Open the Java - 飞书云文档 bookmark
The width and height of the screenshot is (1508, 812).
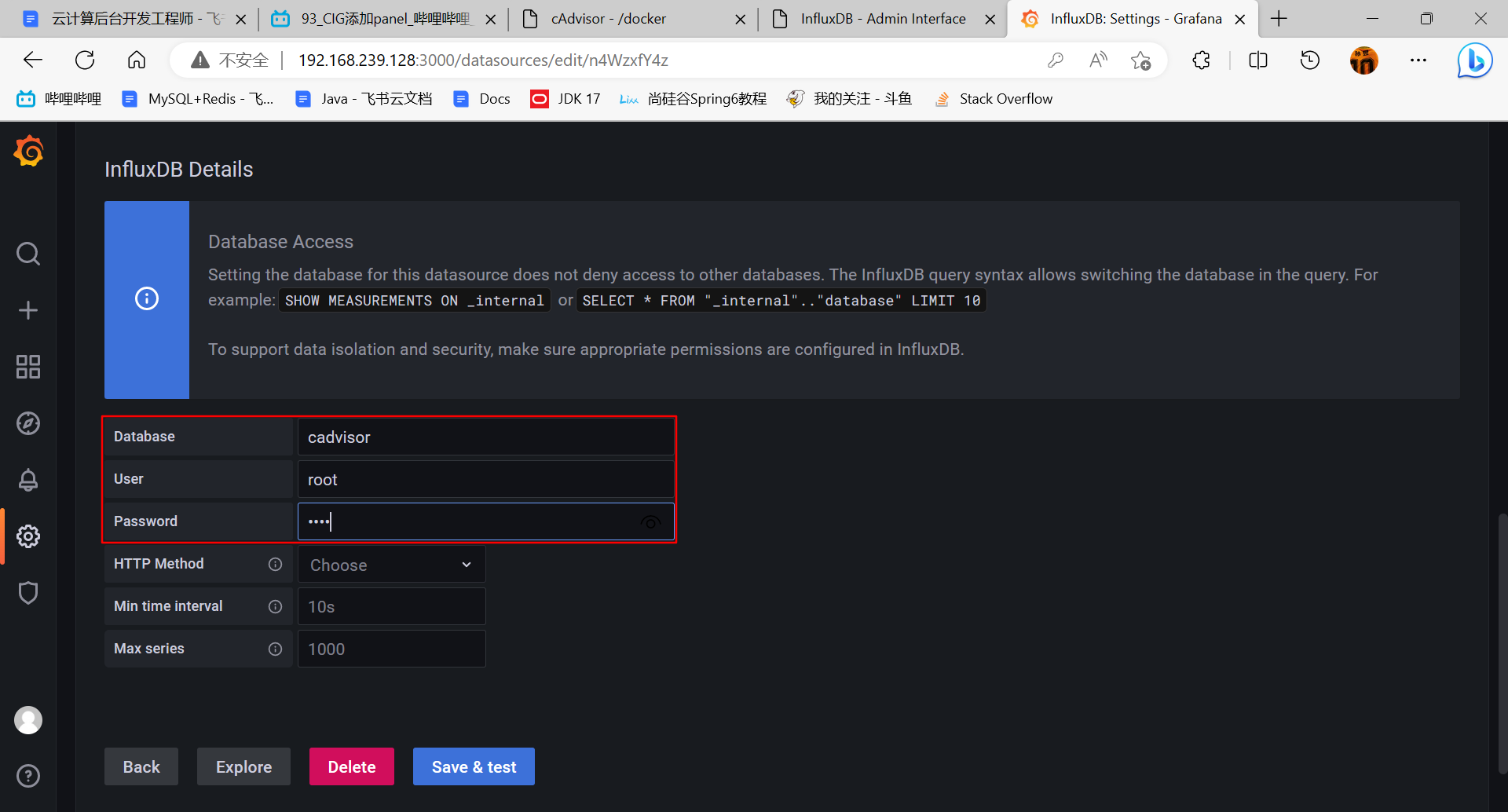(x=364, y=99)
